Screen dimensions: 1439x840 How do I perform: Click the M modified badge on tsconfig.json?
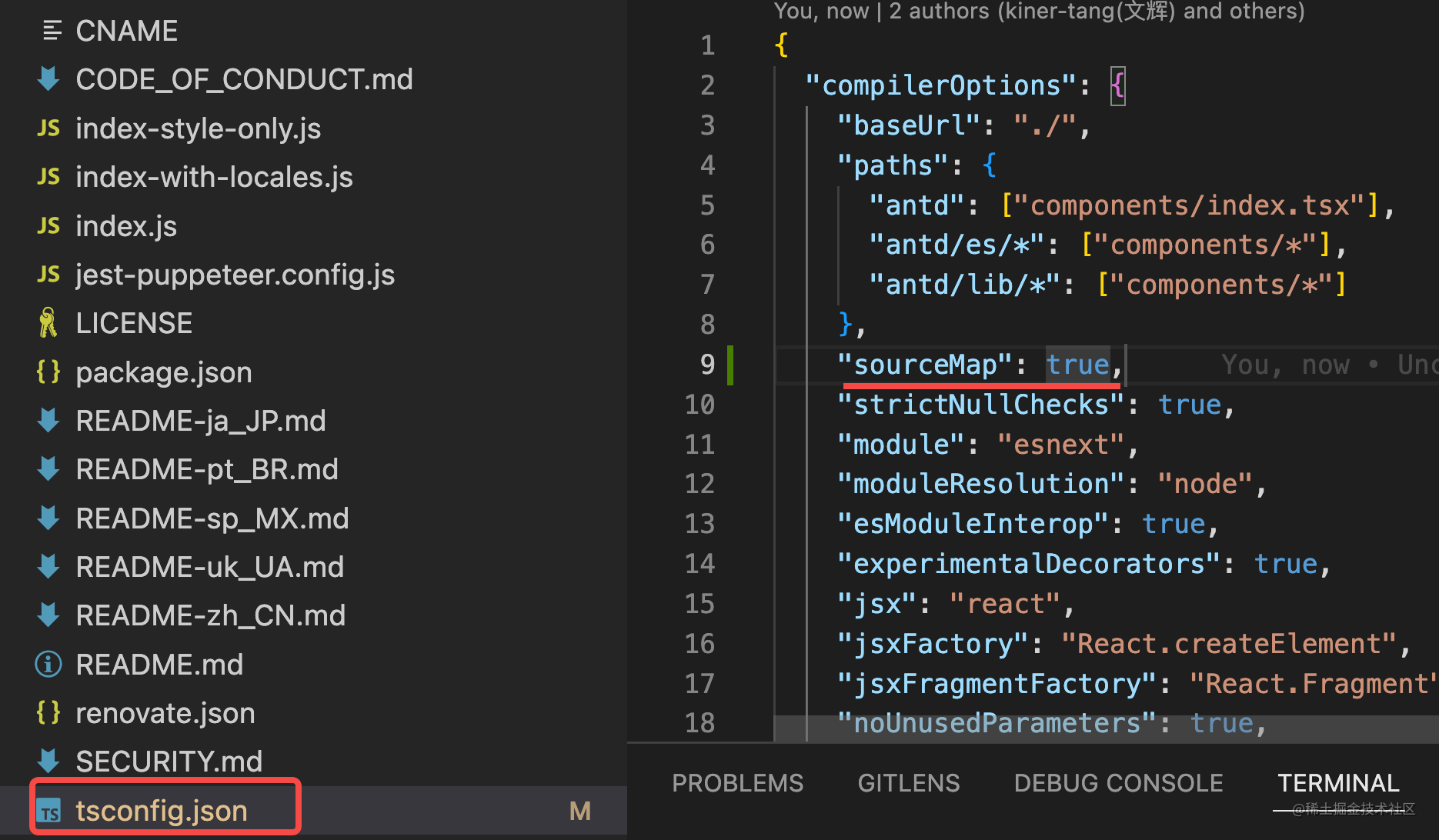pyautogui.click(x=579, y=811)
